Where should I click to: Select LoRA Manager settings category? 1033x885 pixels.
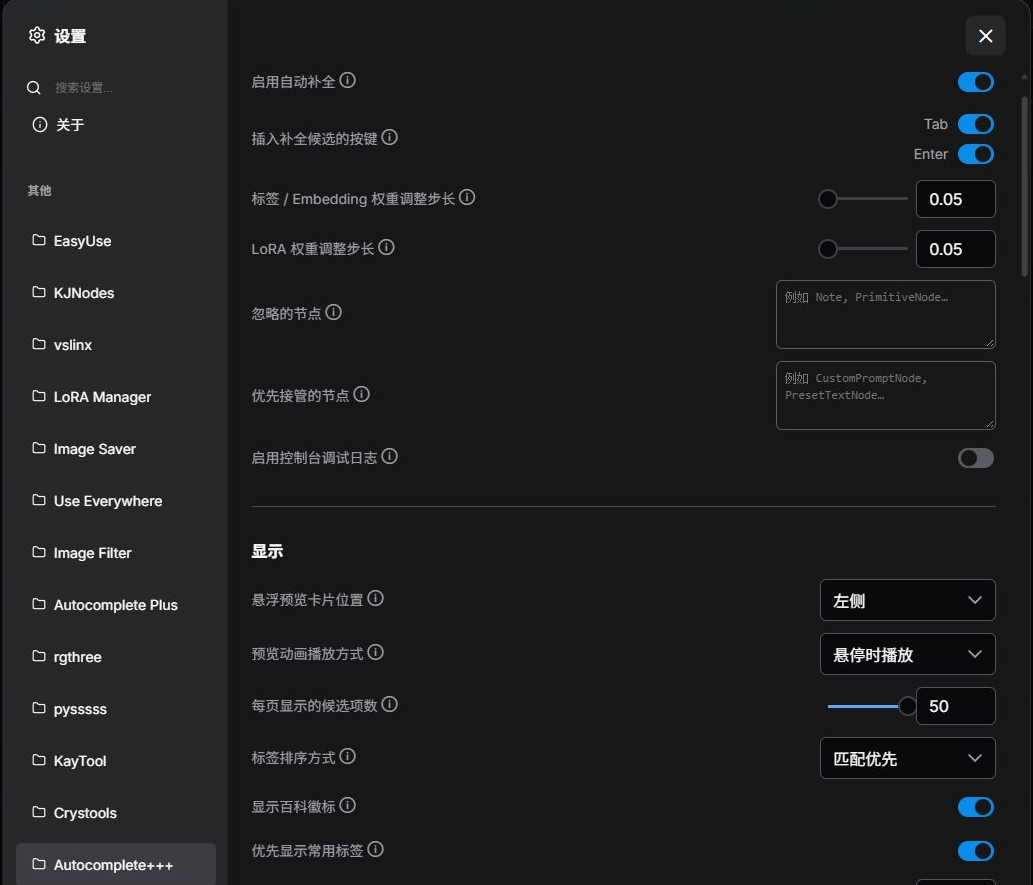[x=116, y=397]
